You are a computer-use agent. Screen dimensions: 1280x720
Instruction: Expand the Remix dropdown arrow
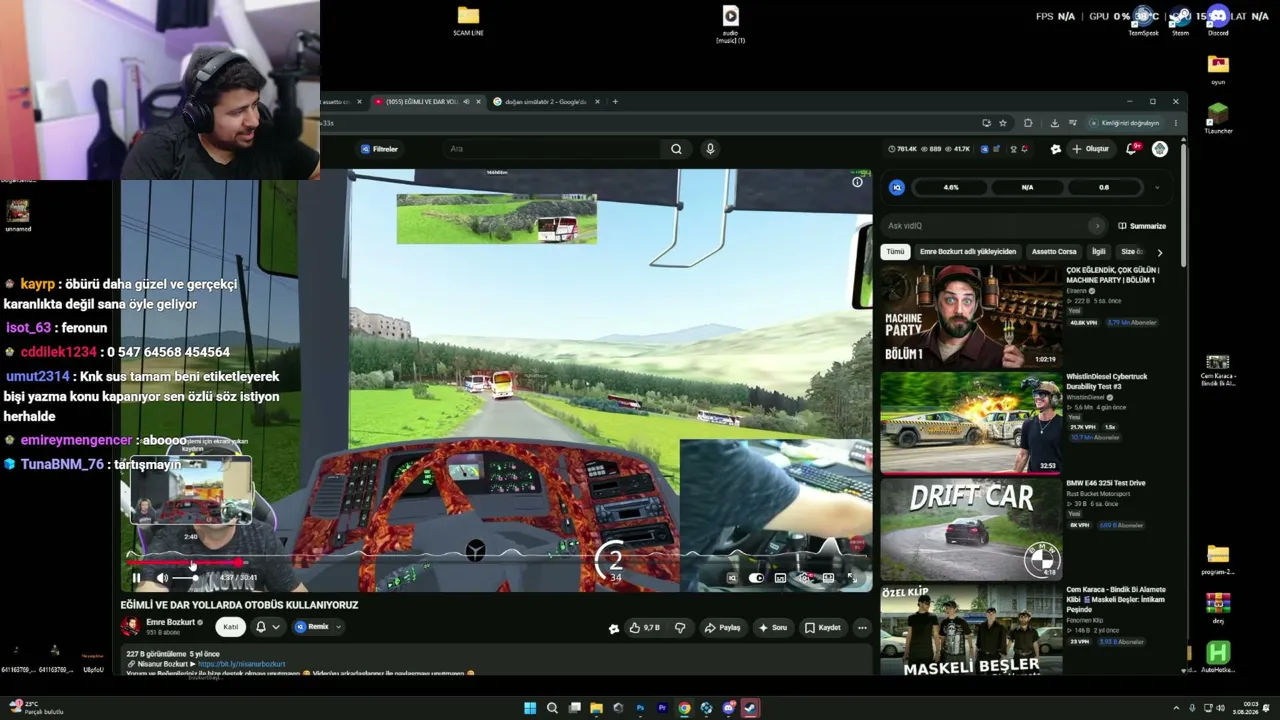click(x=338, y=627)
